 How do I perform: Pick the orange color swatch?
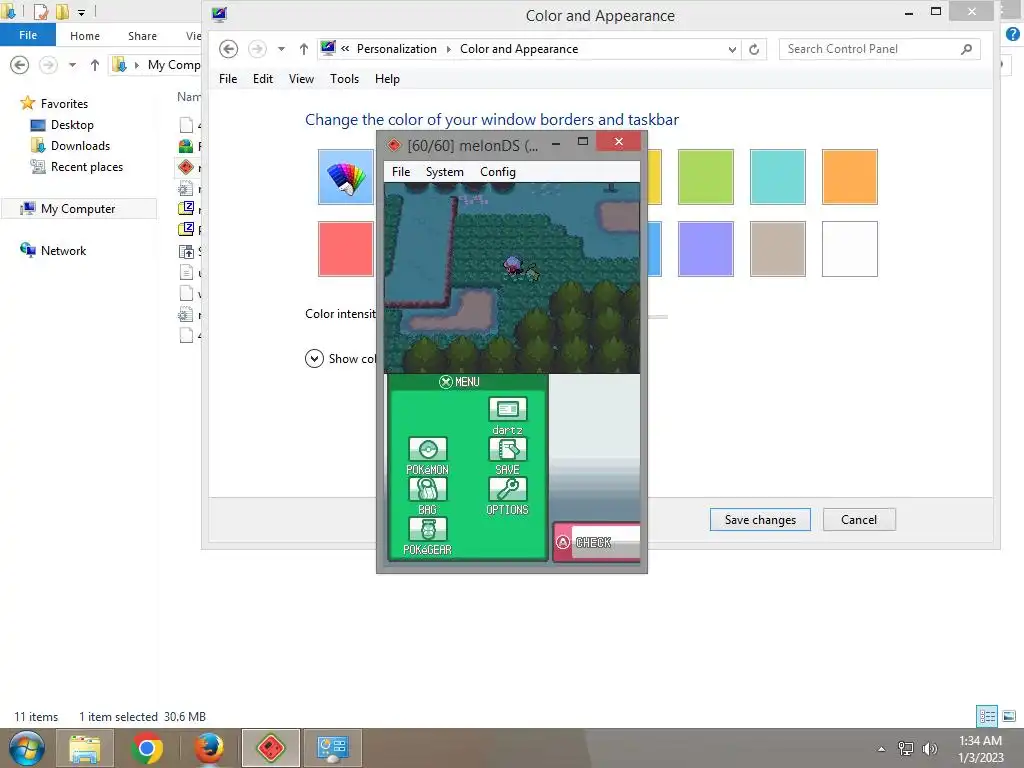point(849,177)
